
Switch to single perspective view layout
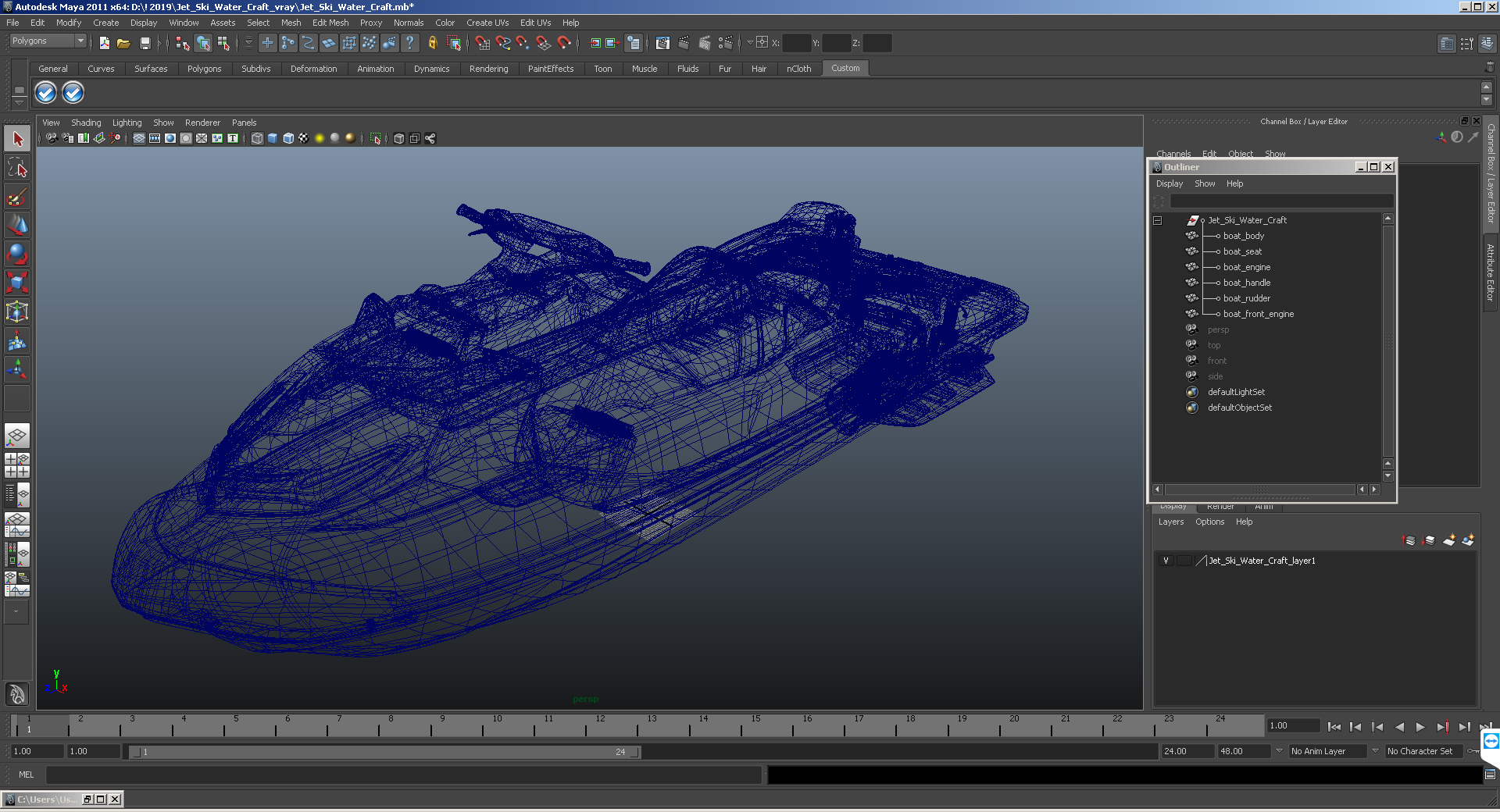[17, 436]
